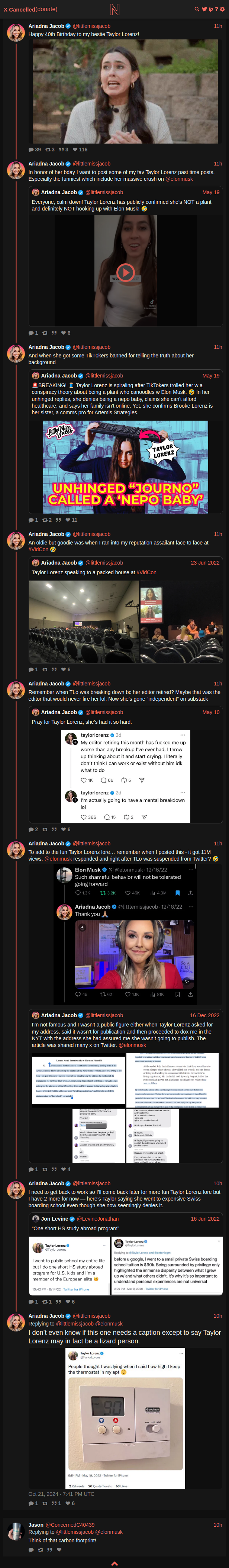Click the retweet icon on Jason's reply
Image resolution: width=229 pixels, height=1568 pixels.
pyautogui.click(x=41, y=1551)
